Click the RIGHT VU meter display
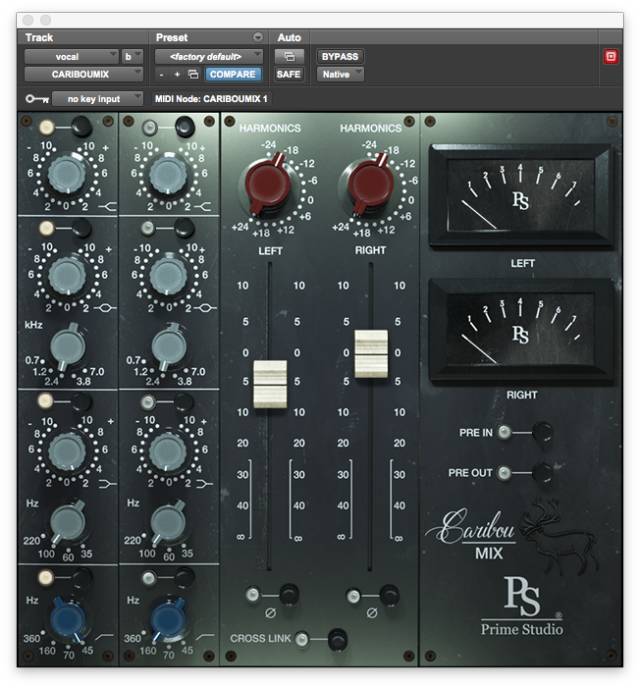This screenshot has height=688, width=640. click(x=521, y=330)
